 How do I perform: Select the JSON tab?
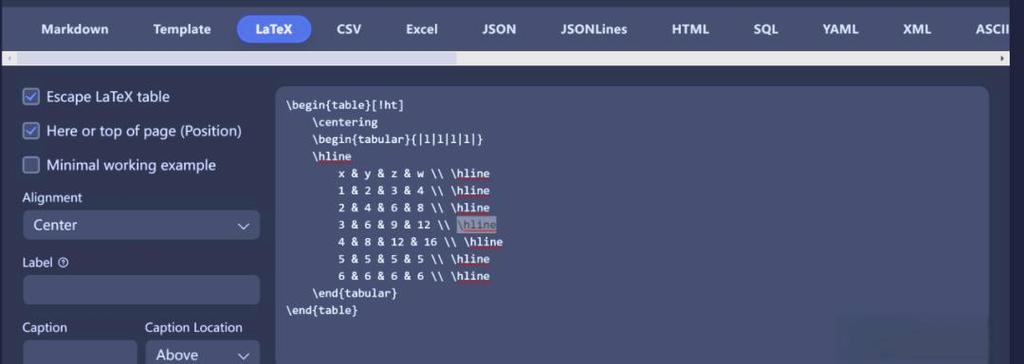pos(499,29)
